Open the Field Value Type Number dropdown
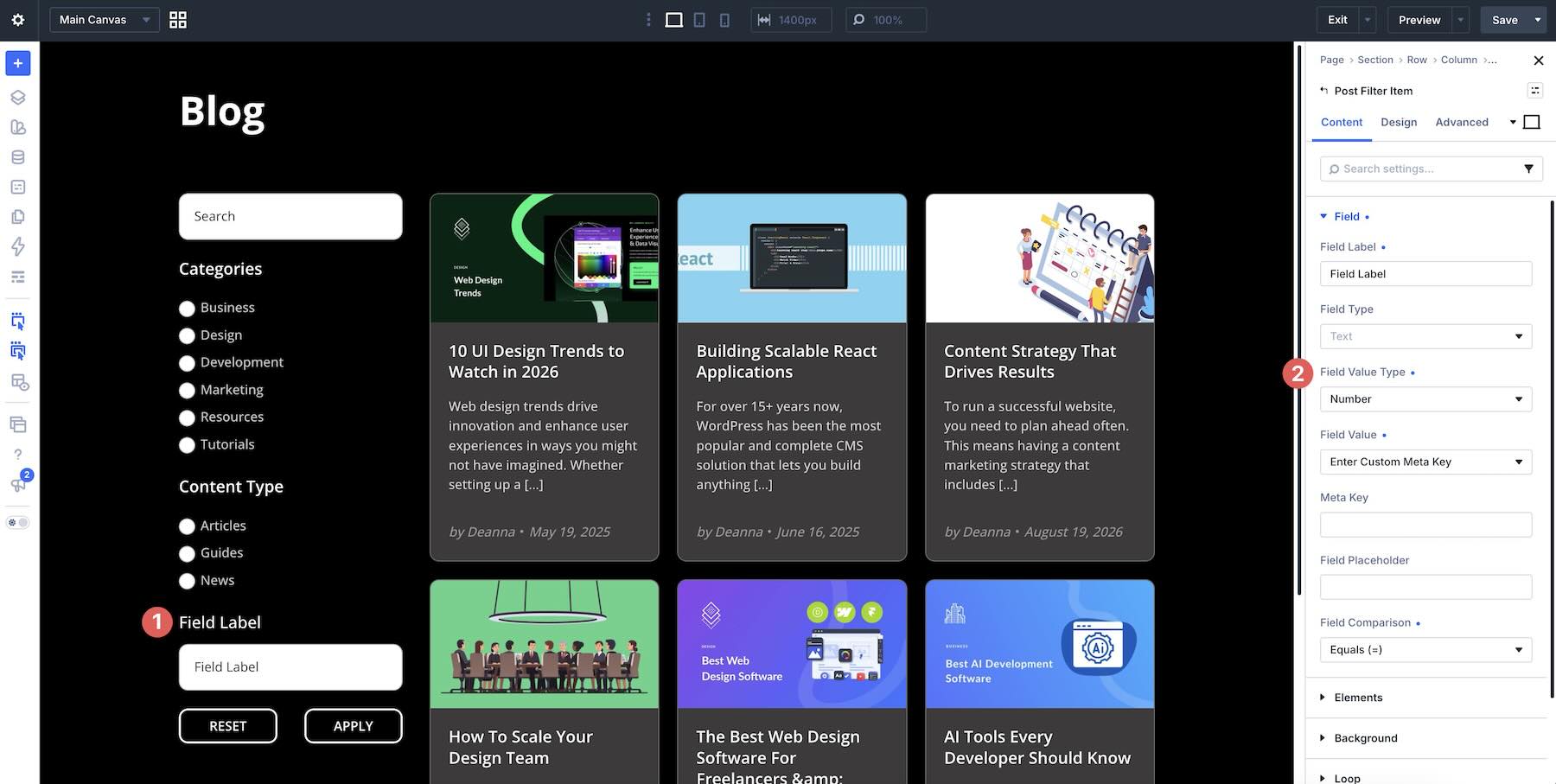 tap(1426, 399)
